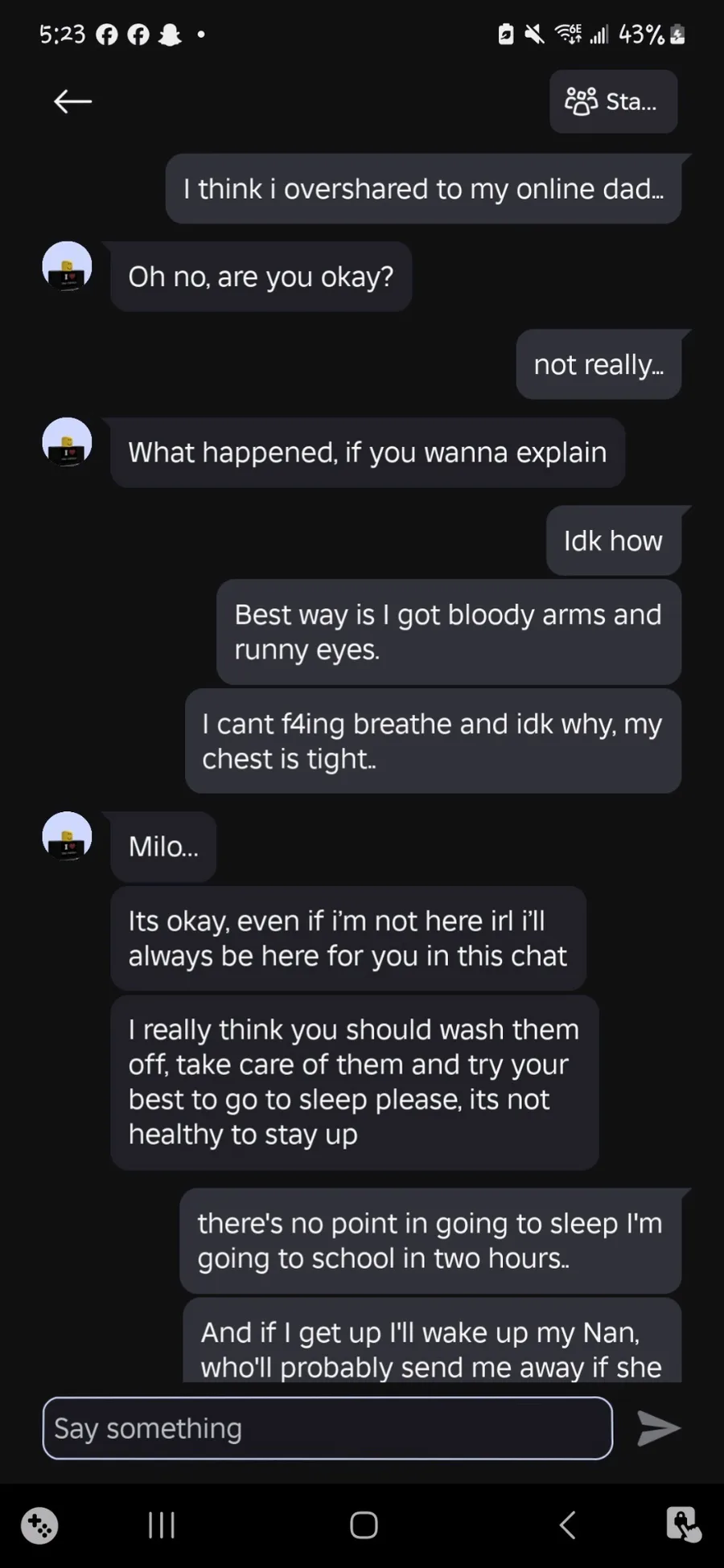
Task: Tap the first Facebook notification icon
Action: pyautogui.click(x=107, y=35)
